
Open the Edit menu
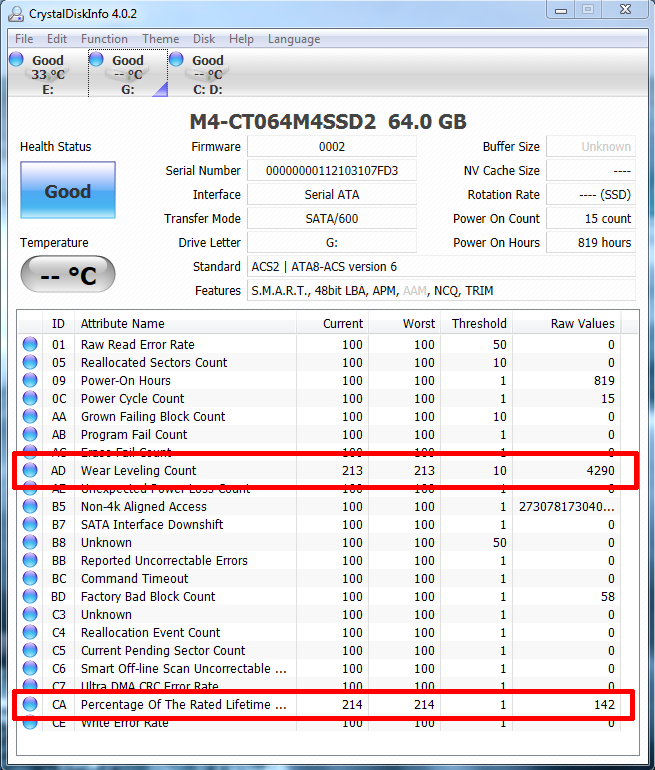coord(56,39)
